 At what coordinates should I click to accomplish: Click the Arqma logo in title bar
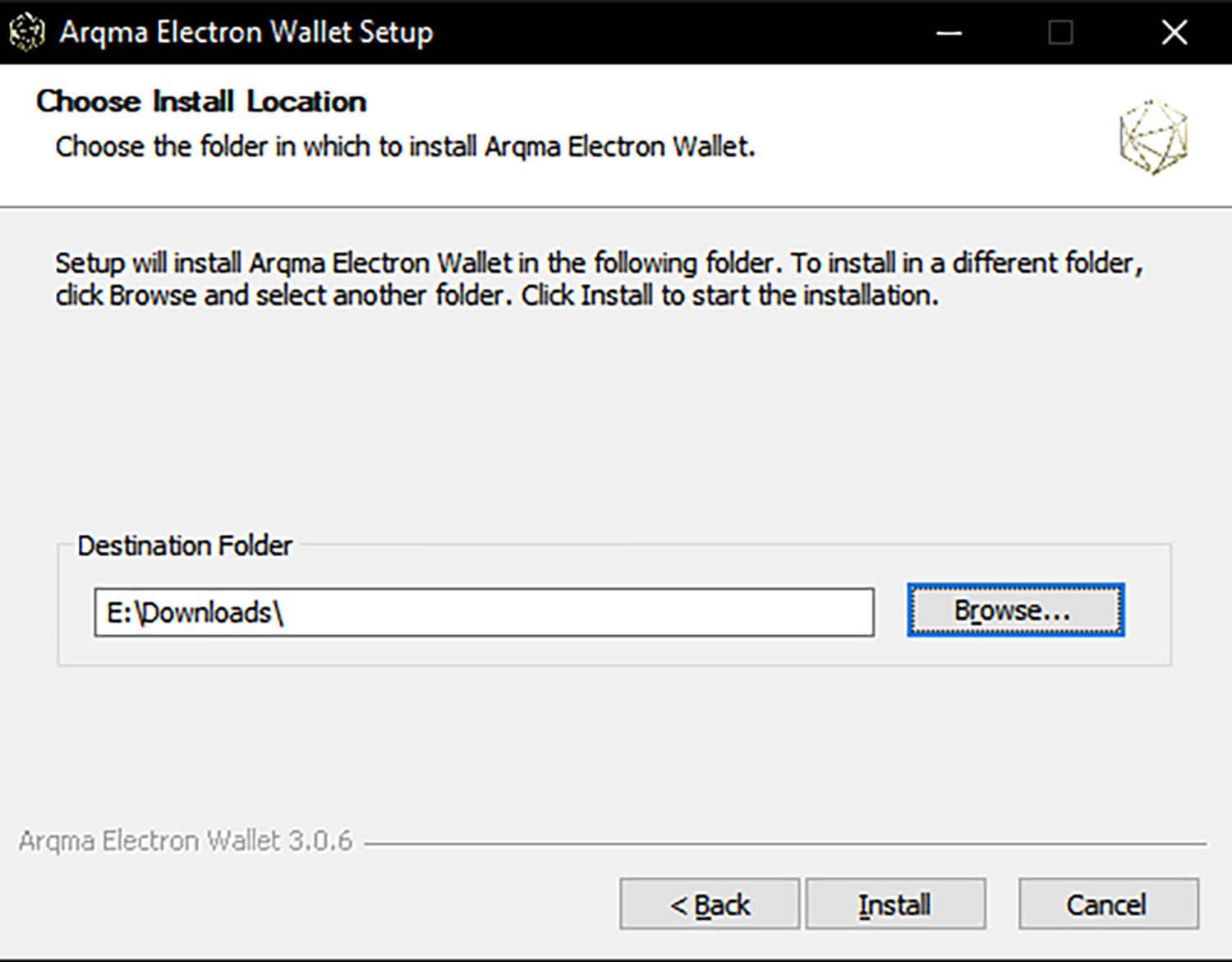26,32
